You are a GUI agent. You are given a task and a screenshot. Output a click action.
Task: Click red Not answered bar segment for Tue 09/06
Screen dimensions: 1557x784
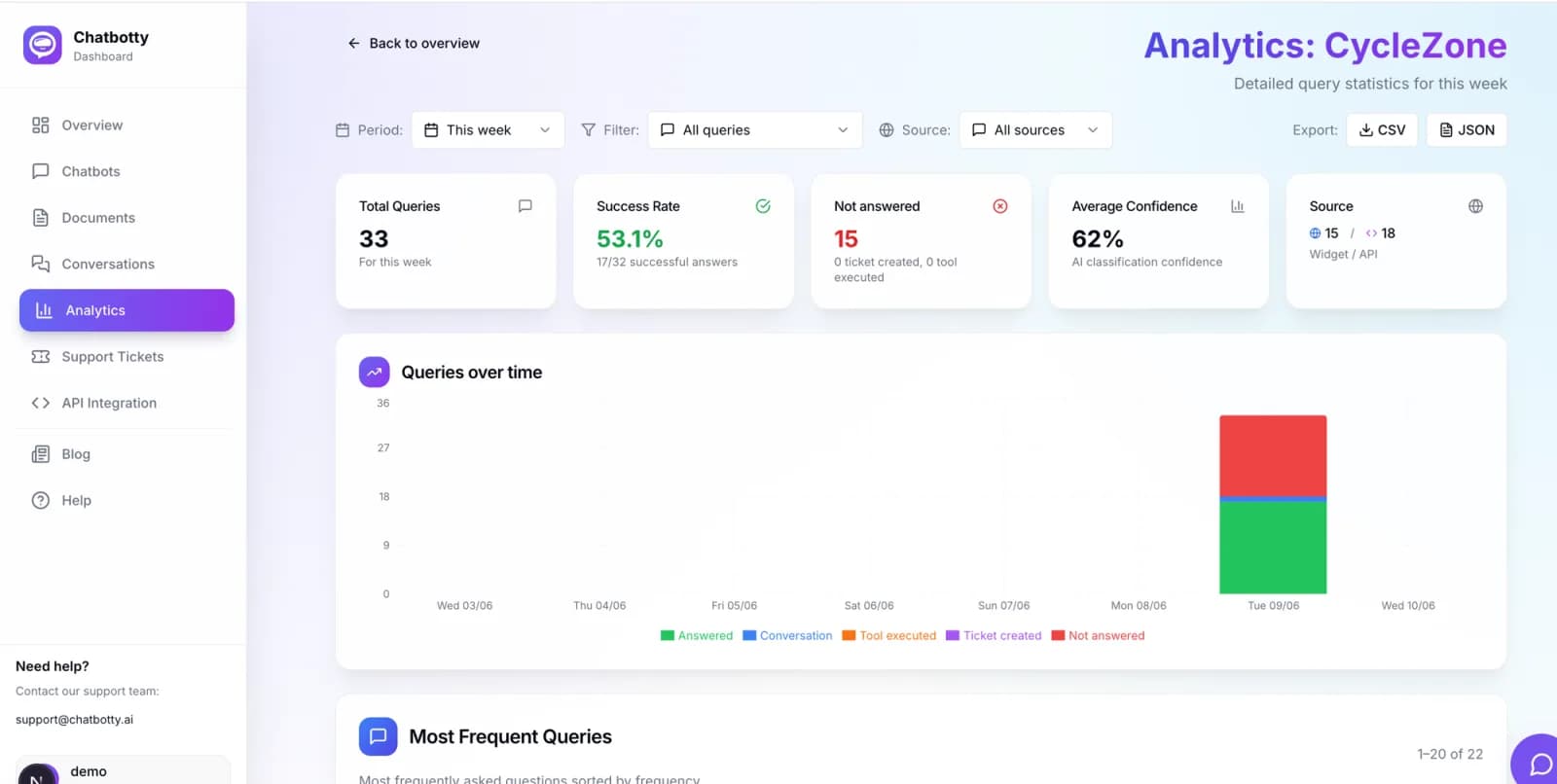[x=1273, y=455]
